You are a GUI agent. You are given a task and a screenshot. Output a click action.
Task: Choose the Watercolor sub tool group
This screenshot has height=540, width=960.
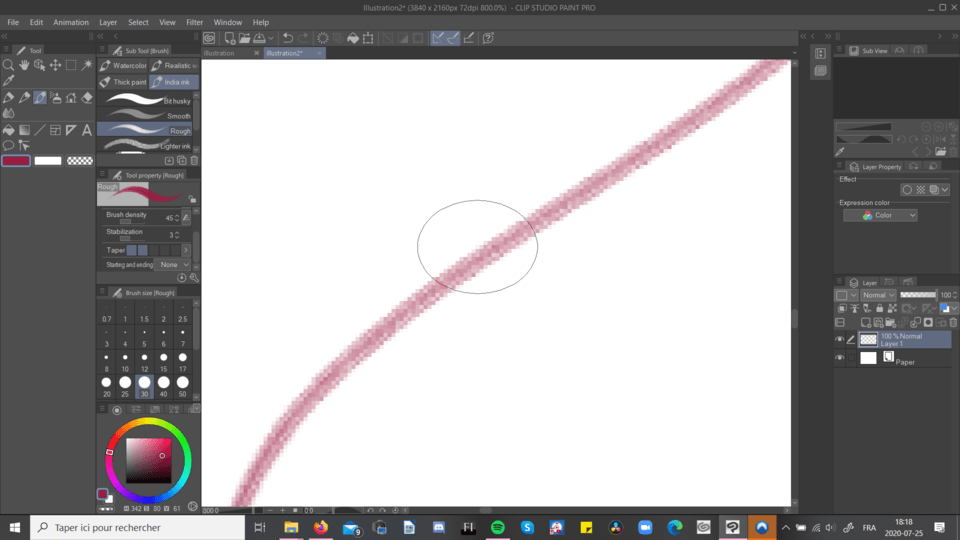point(123,66)
